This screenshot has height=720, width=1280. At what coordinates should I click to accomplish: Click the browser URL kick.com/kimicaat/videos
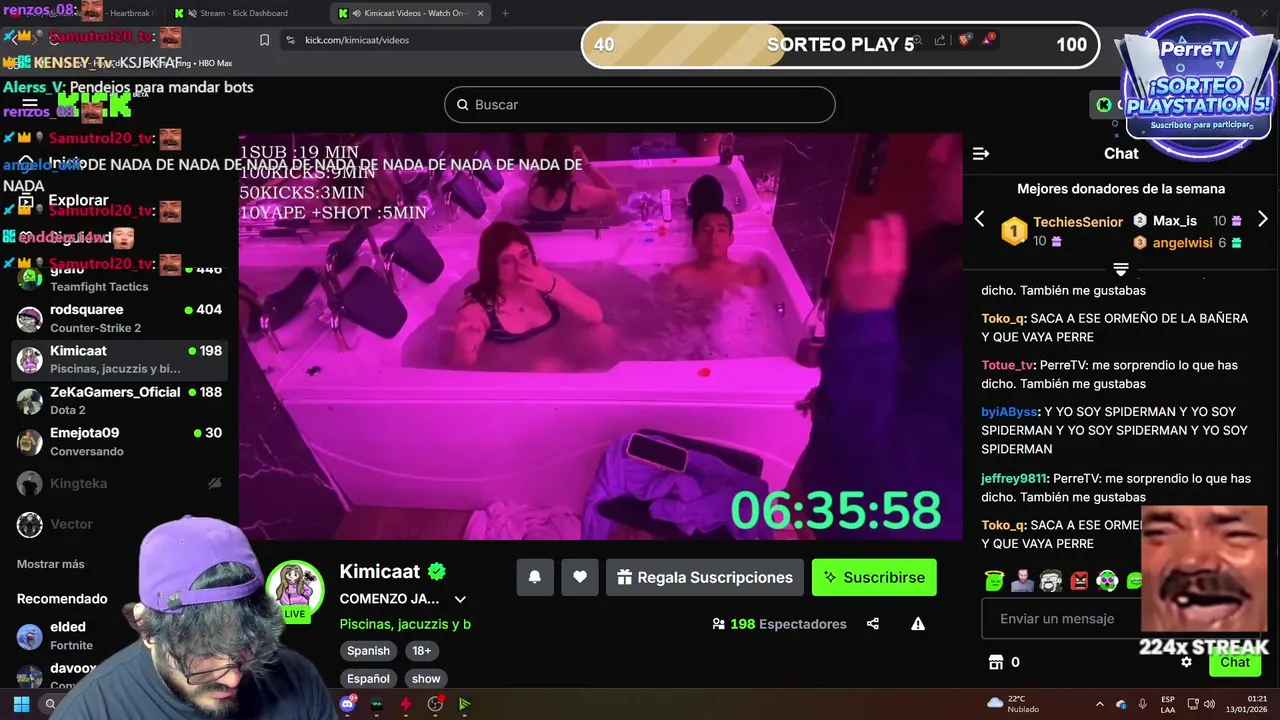point(357,40)
